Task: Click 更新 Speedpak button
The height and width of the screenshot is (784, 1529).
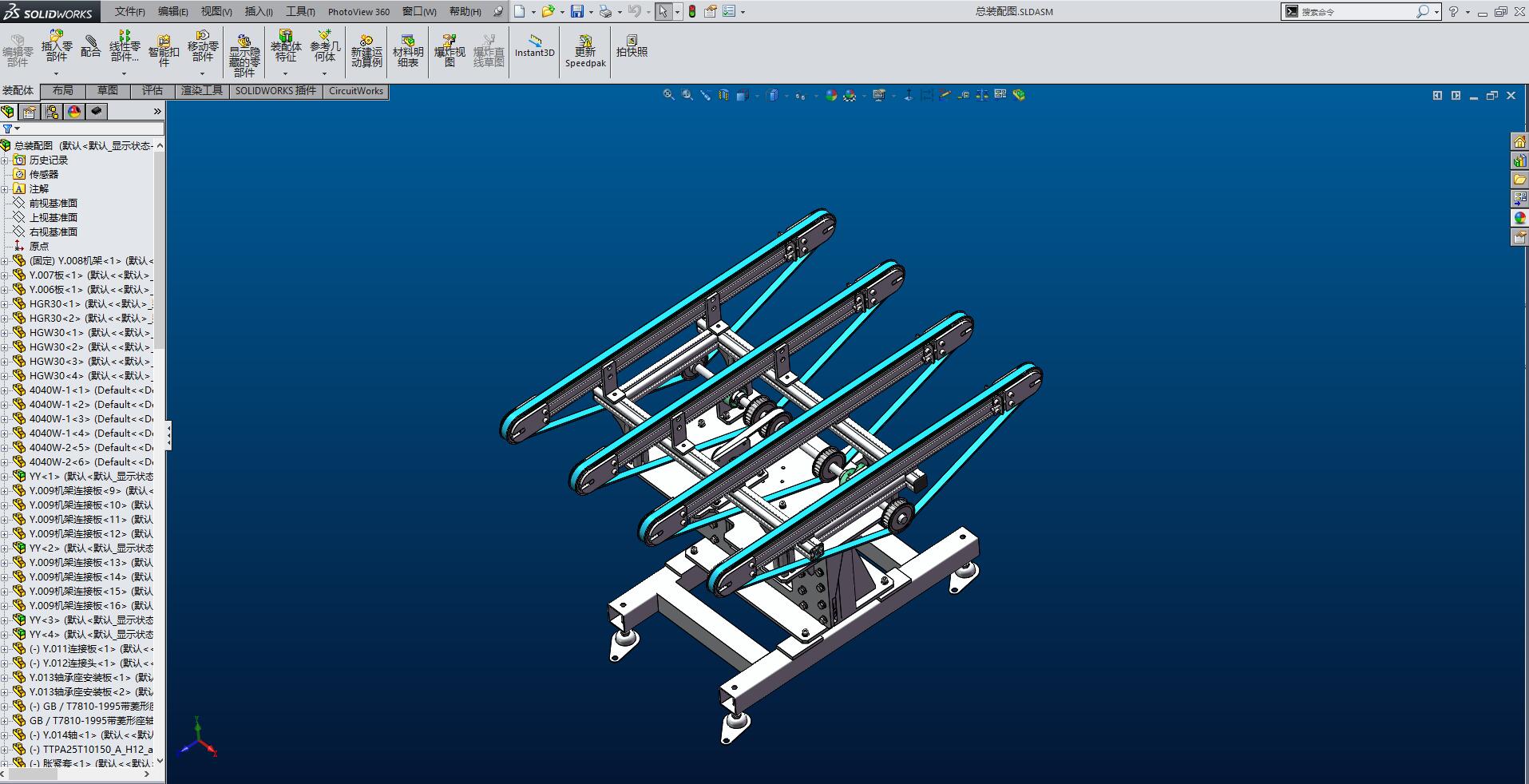Action: click(585, 49)
